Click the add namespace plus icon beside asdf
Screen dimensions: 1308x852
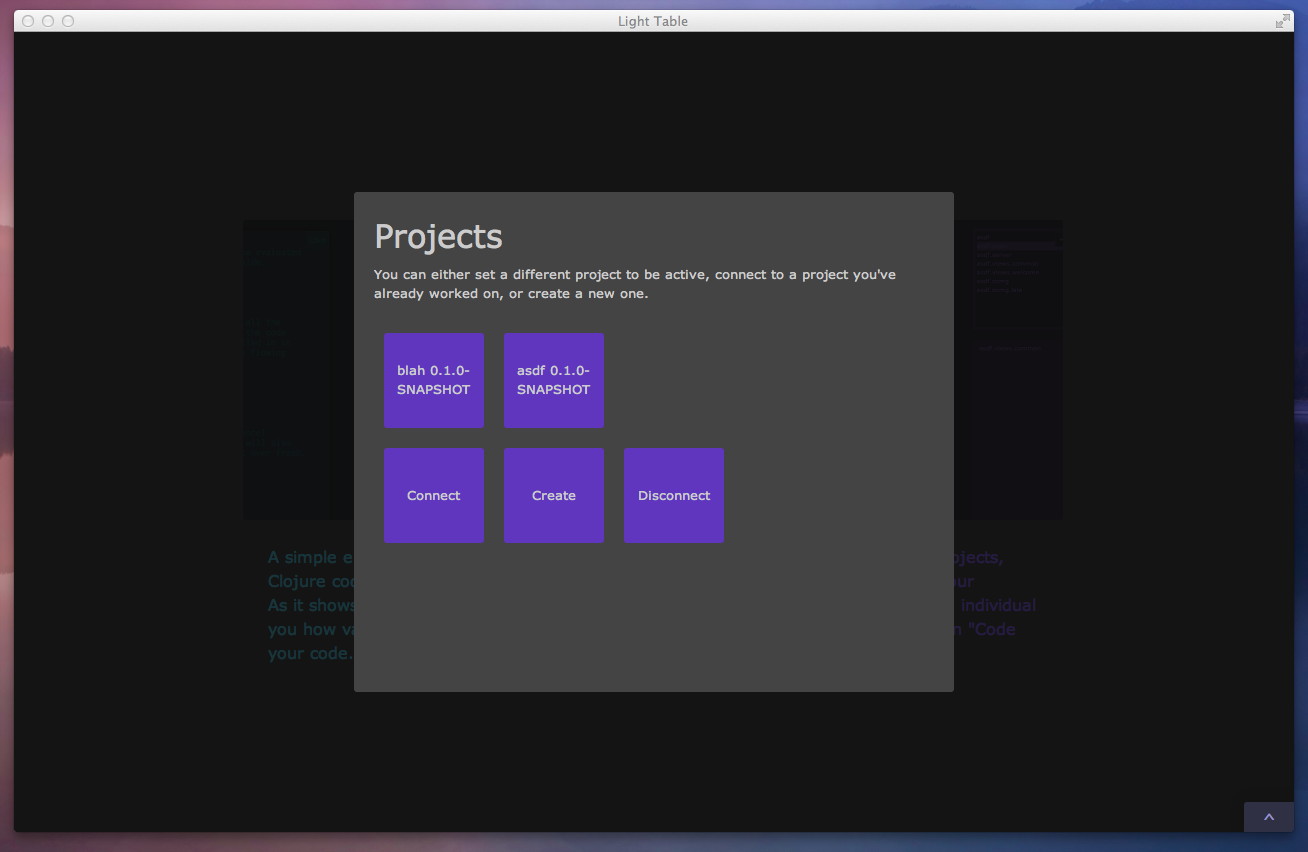(1060, 239)
